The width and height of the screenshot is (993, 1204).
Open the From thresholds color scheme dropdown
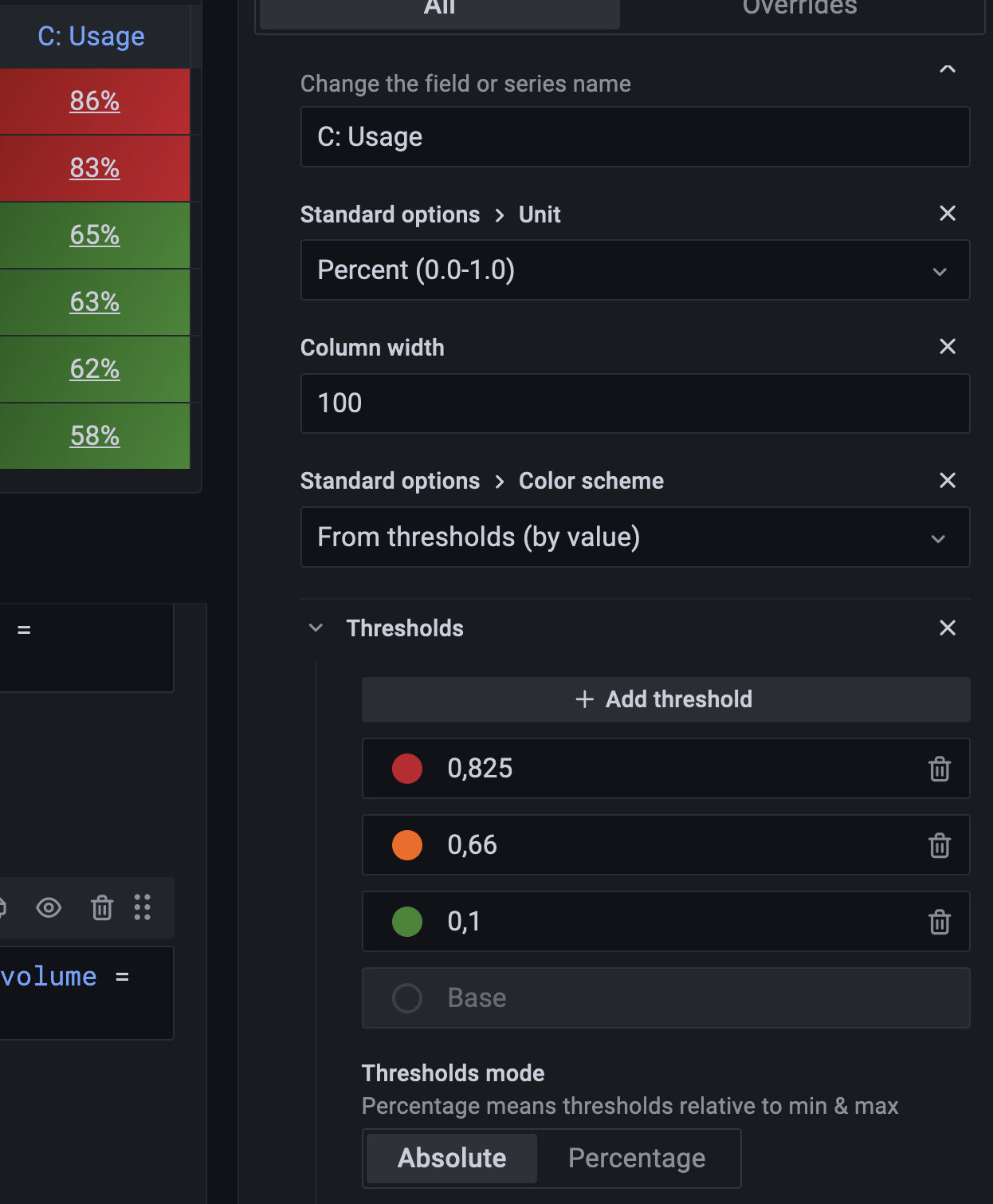(634, 537)
